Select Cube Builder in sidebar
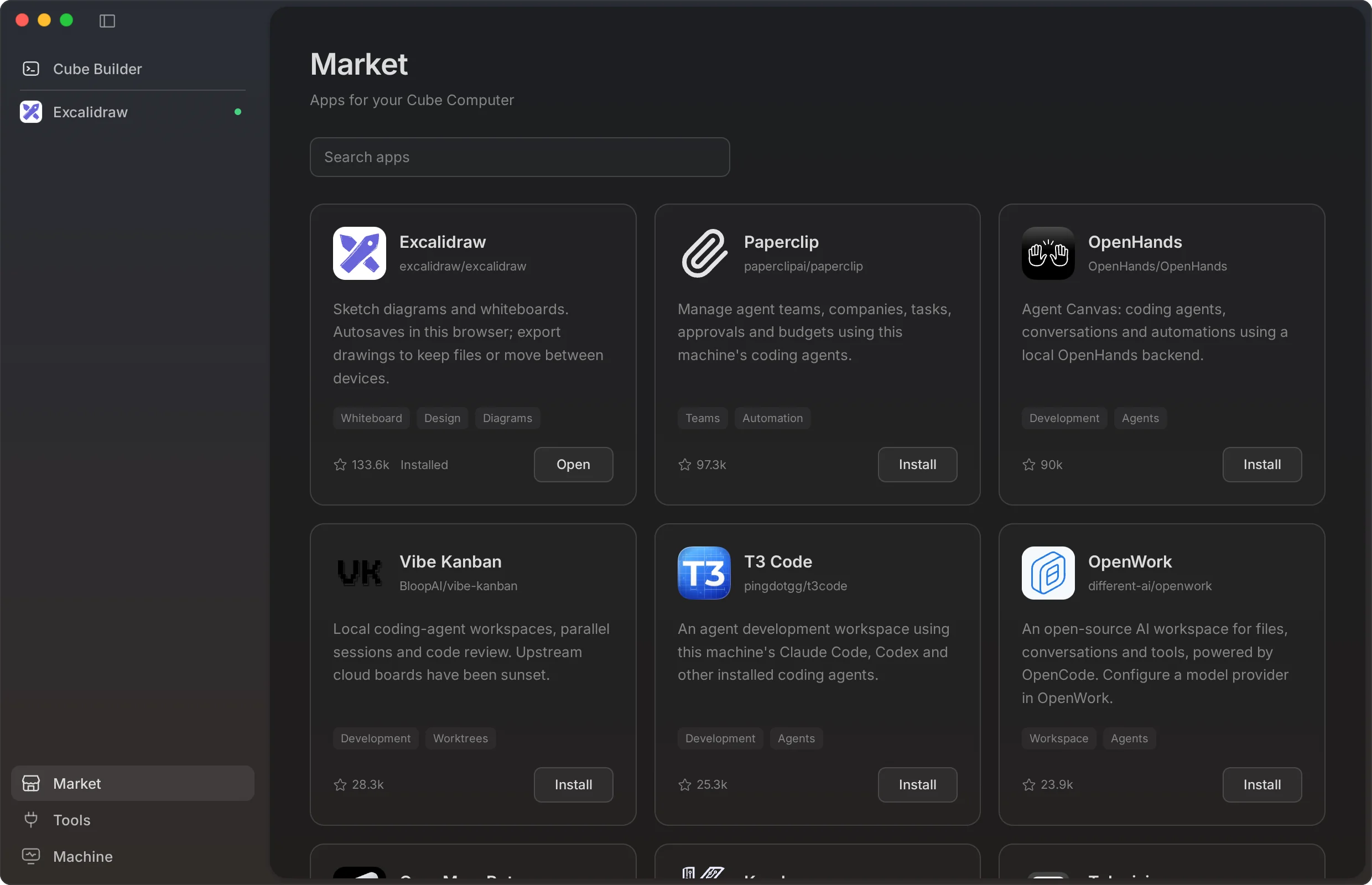The width and height of the screenshot is (1372, 885). (x=133, y=69)
